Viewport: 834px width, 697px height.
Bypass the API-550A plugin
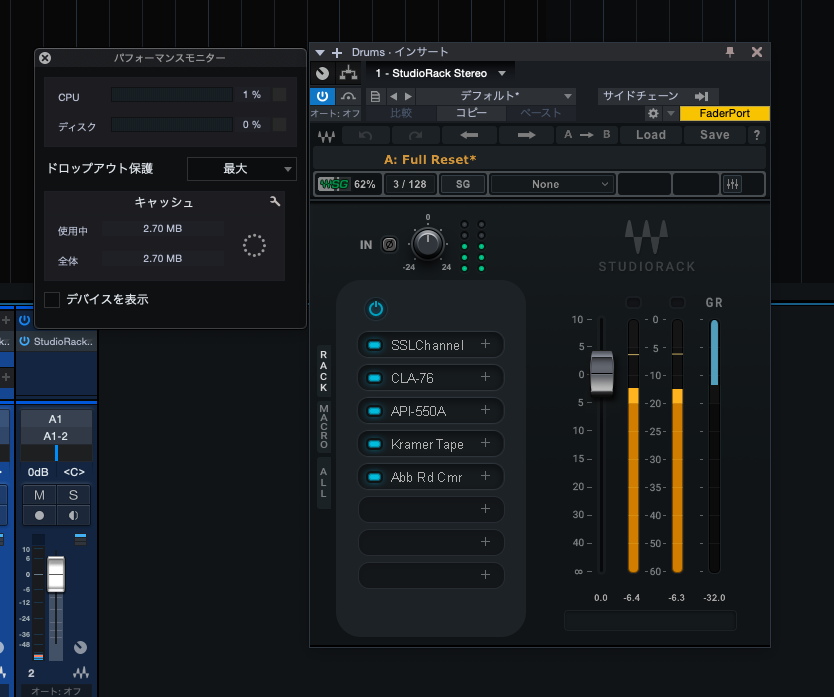(x=374, y=411)
